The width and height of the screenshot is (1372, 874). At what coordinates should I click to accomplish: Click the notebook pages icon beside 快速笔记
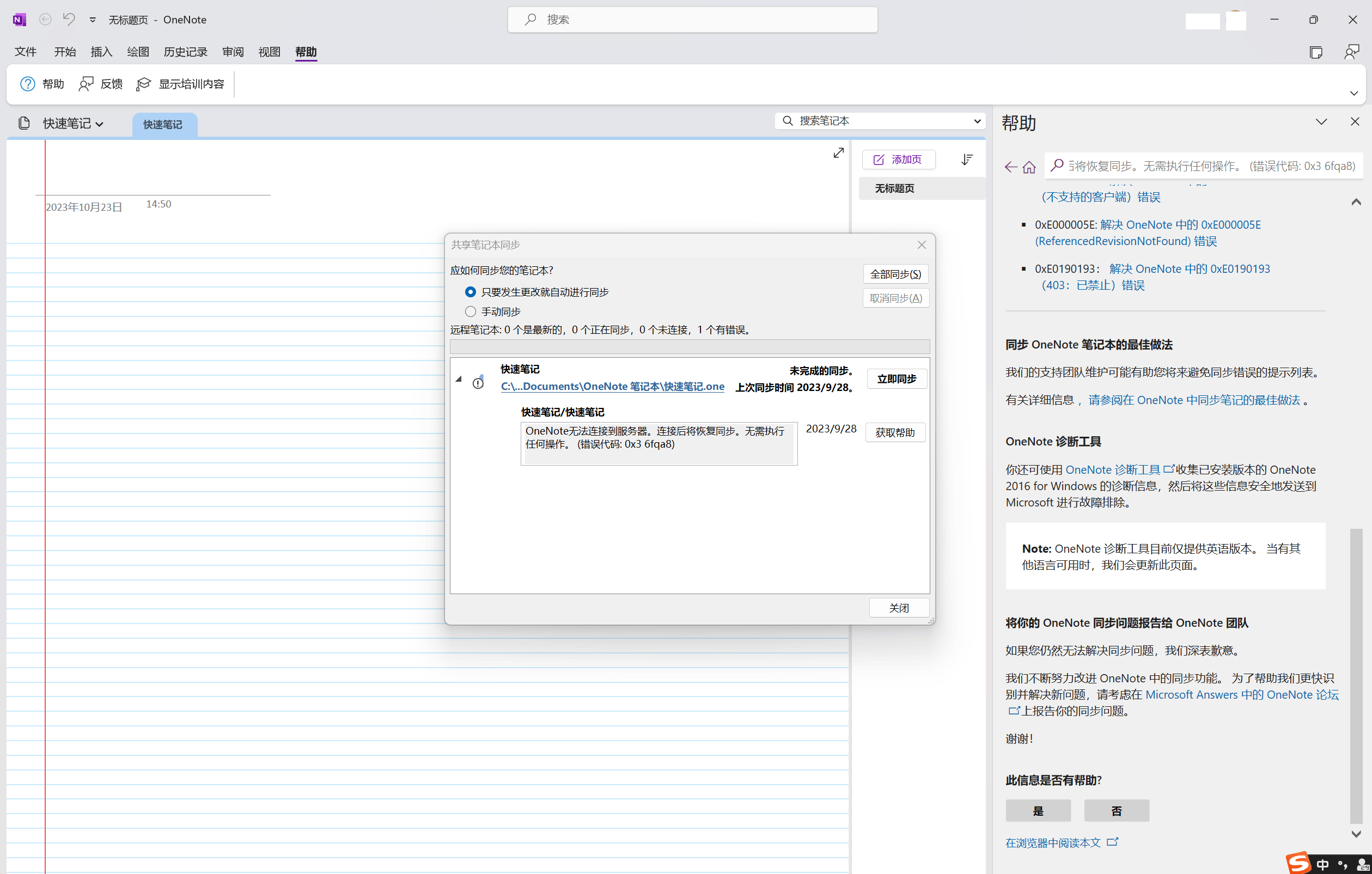(x=24, y=123)
